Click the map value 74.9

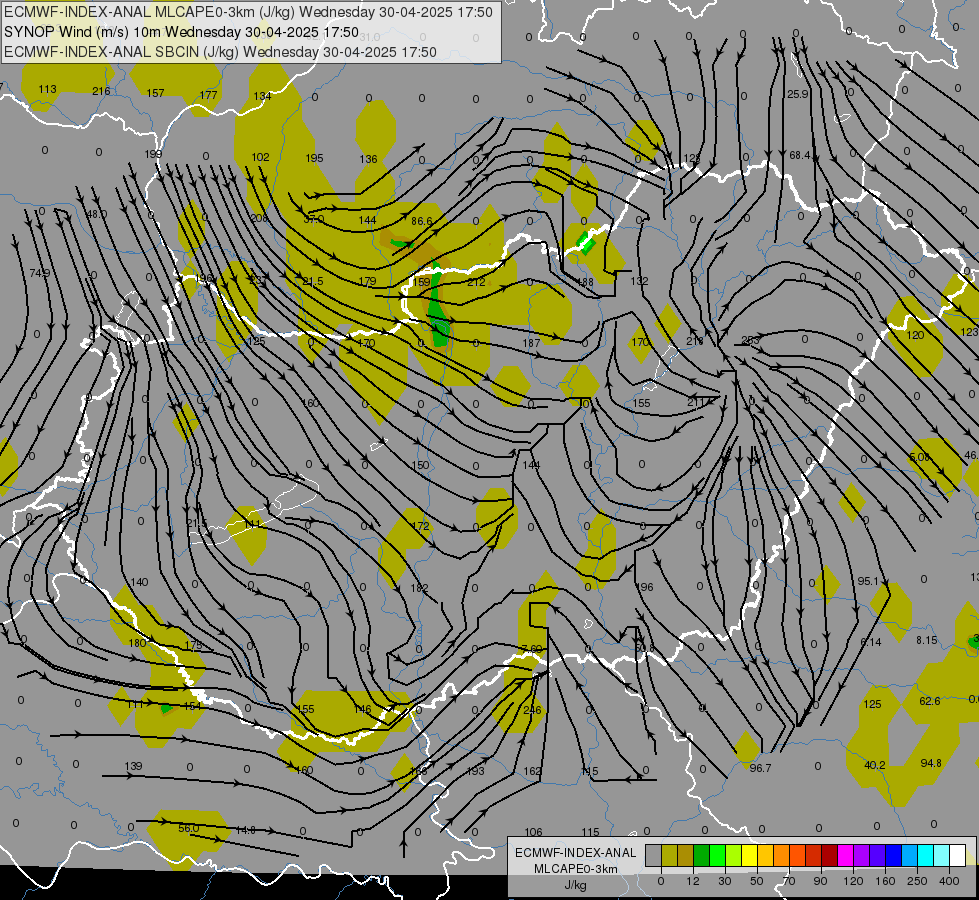(39, 273)
